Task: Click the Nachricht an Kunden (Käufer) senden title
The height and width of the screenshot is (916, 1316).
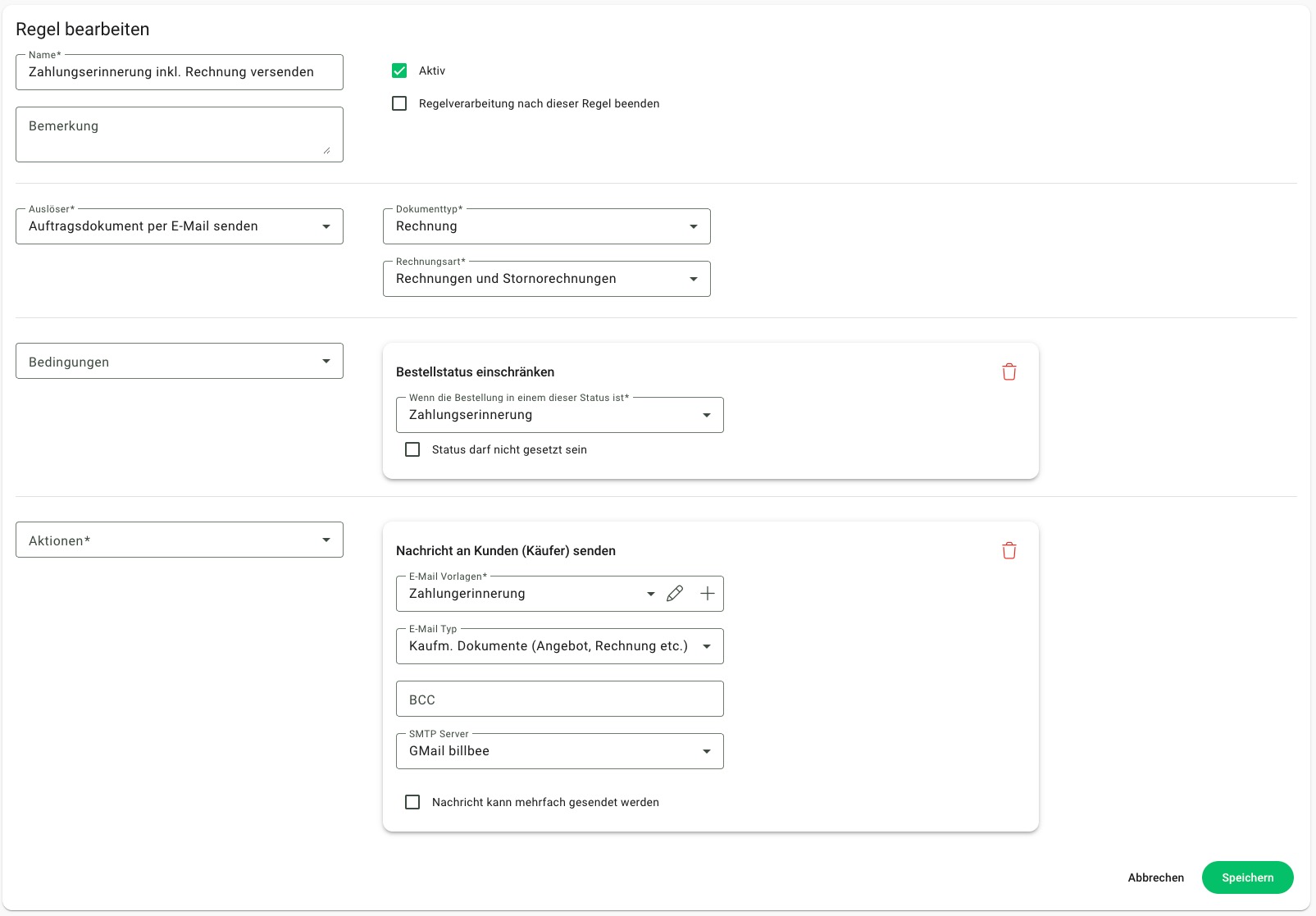Action: [506, 551]
